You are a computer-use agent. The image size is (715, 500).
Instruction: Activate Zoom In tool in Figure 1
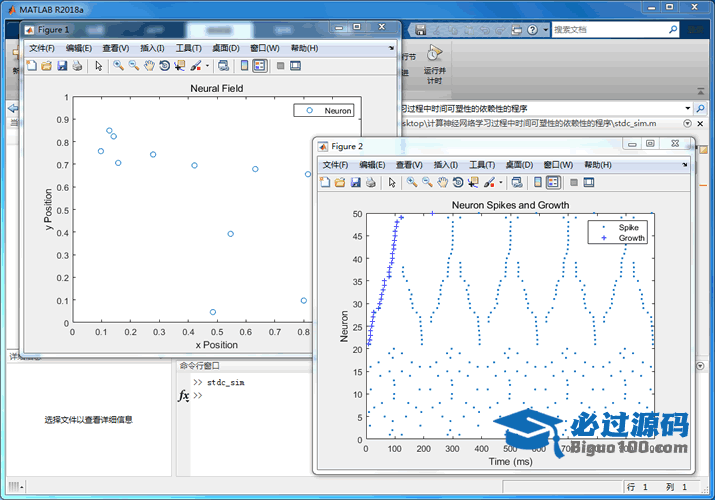click(119, 66)
